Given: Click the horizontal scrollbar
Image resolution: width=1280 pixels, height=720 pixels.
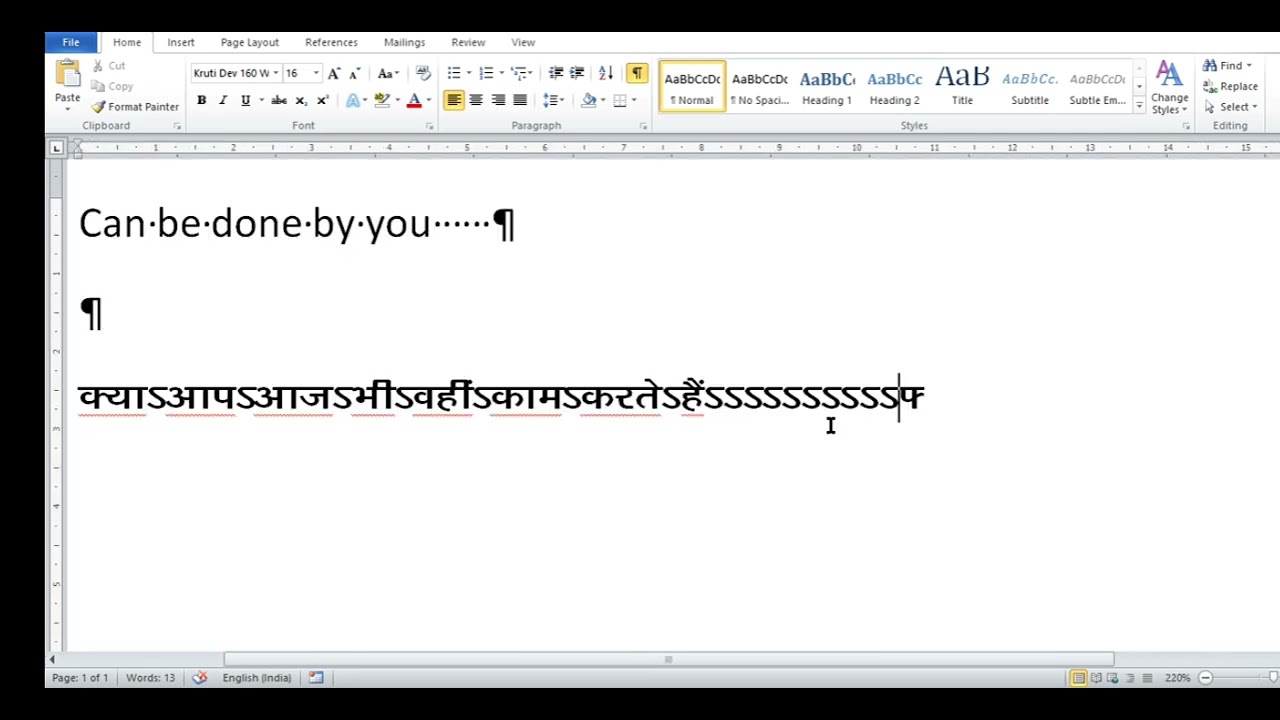Looking at the screenshot, I should coord(668,659).
